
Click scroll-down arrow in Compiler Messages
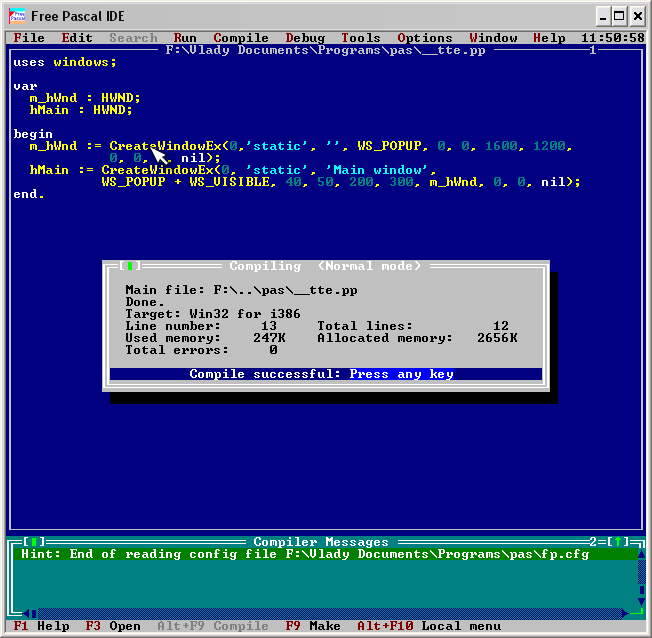pyautogui.click(x=641, y=602)
